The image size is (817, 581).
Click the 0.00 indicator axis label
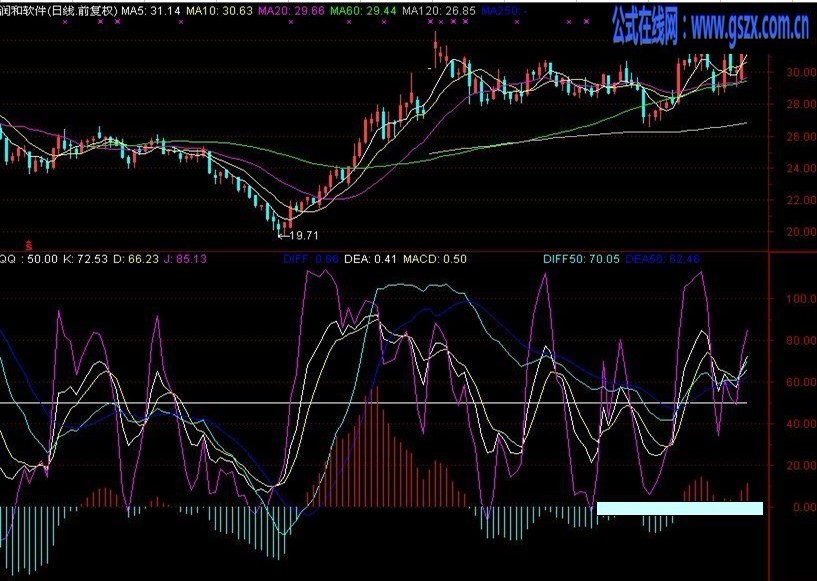(x=803, y=507)
